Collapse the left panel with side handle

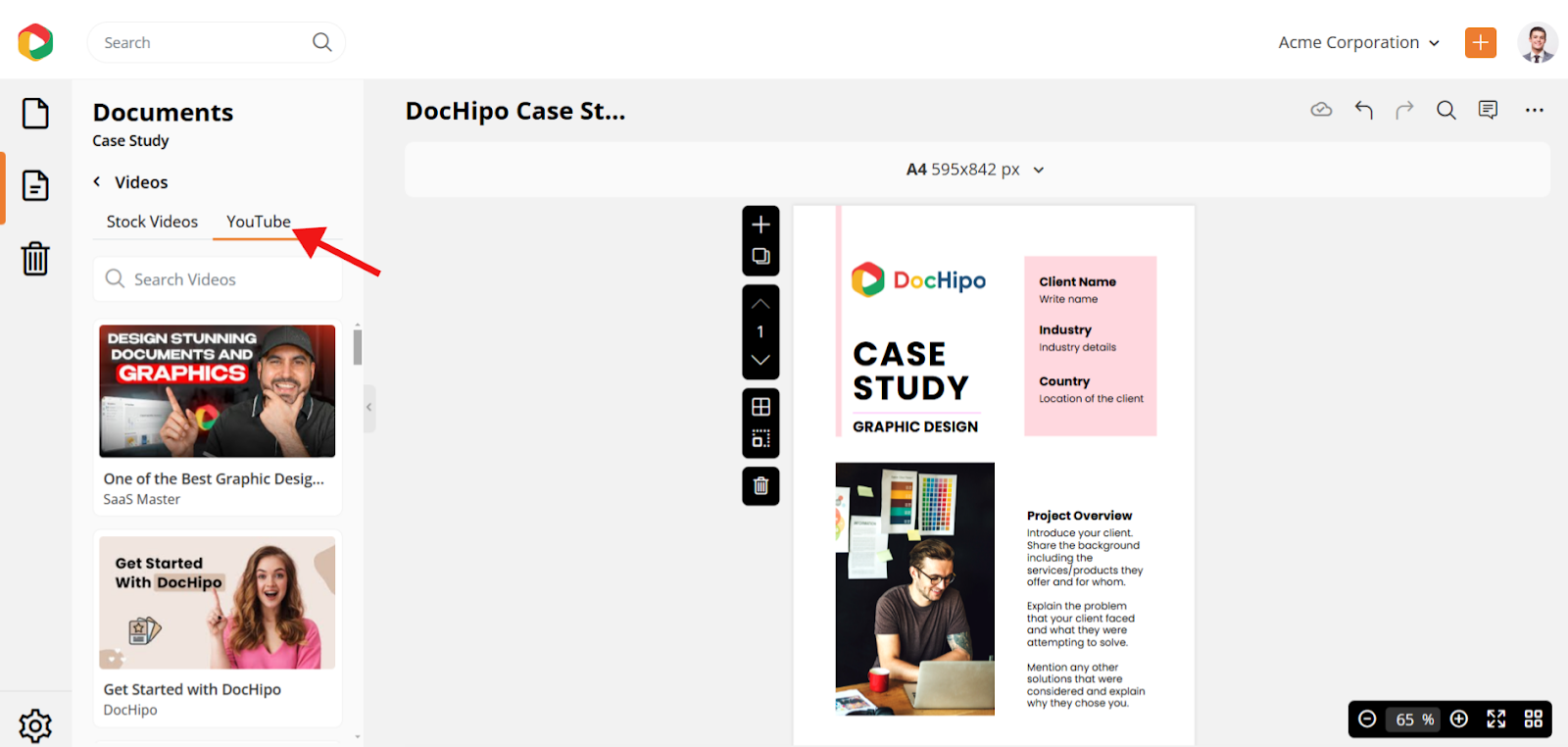tap(369, 407)
